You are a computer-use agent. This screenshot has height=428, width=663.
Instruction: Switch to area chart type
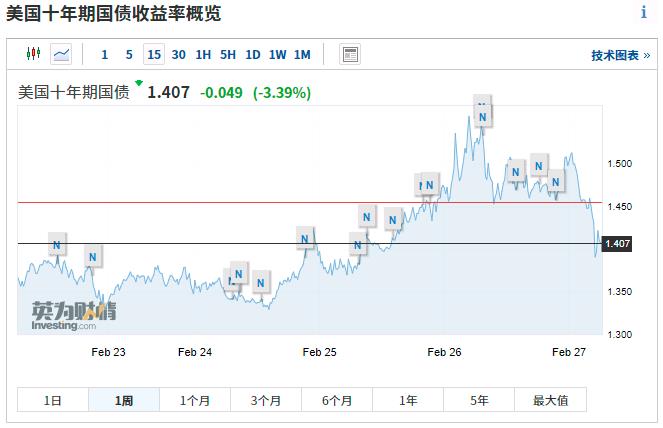[x=62, y=54]
